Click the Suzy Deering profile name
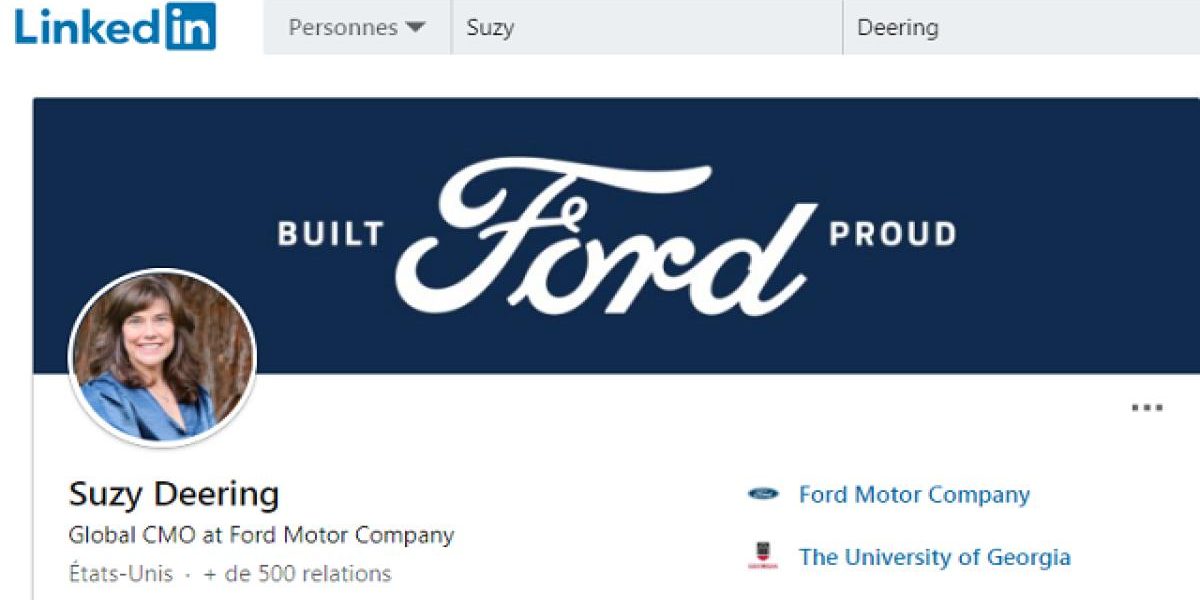The height and width of the screenshot is (600, 1200). click(x=174, y=494)
